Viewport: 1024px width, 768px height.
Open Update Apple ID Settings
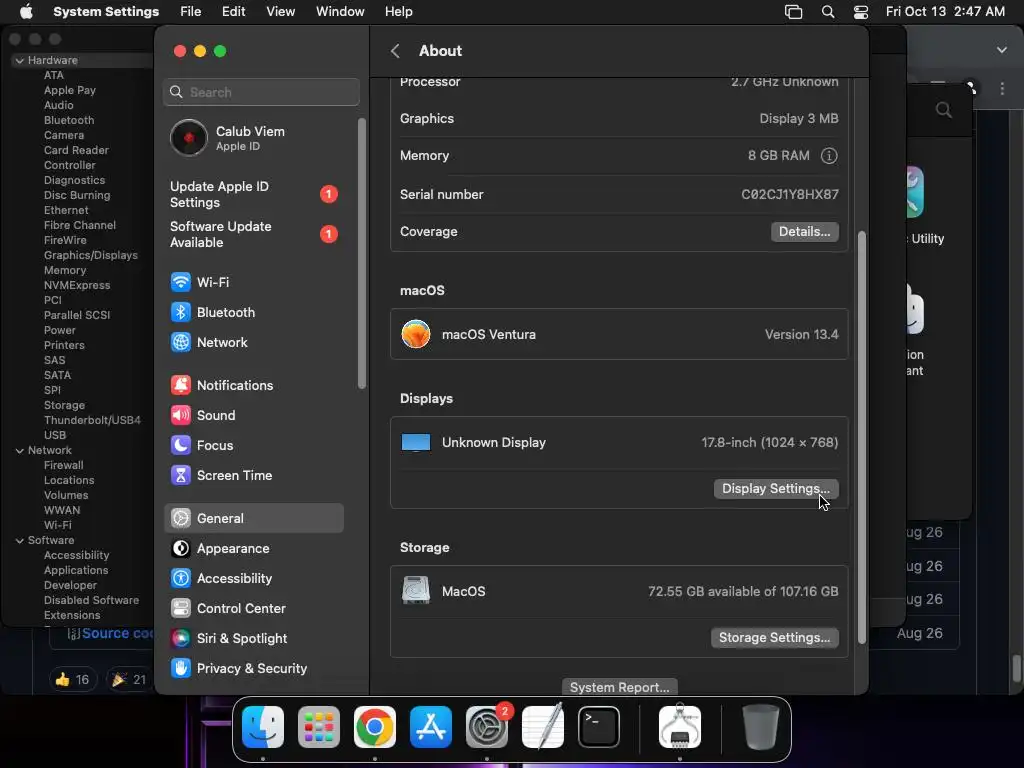point(253,195)
